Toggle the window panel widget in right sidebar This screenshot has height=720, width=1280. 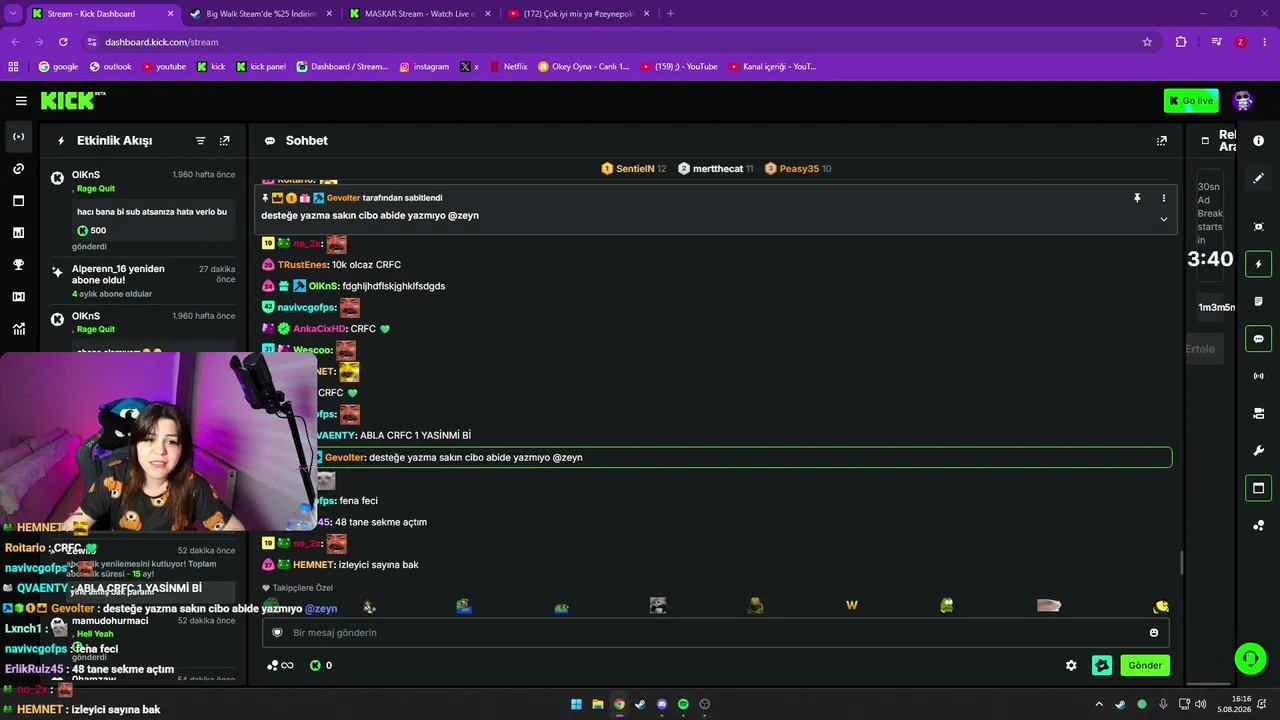tap(1259, 488)
